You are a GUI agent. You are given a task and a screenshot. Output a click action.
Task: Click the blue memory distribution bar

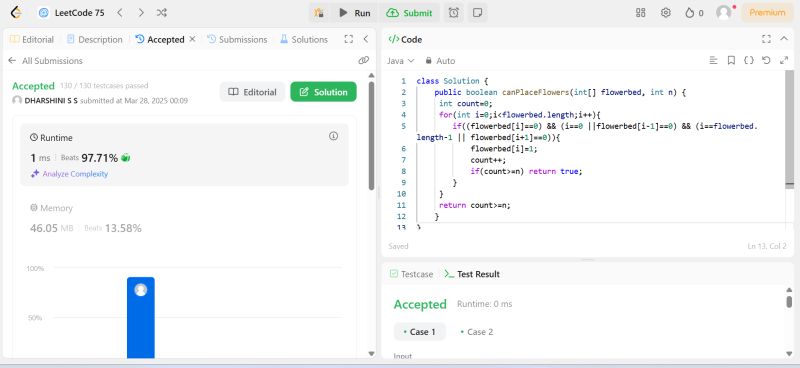pos(141,317)
